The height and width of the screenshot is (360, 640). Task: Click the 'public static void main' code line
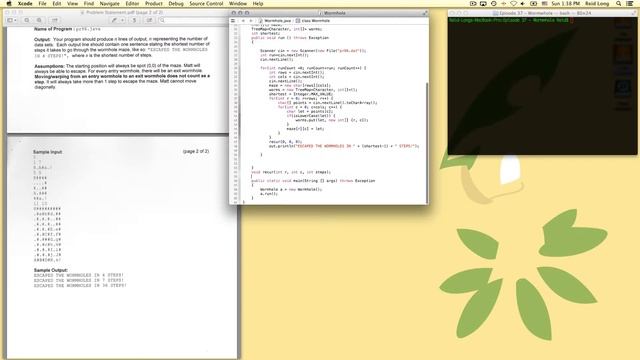coord(313,180)
